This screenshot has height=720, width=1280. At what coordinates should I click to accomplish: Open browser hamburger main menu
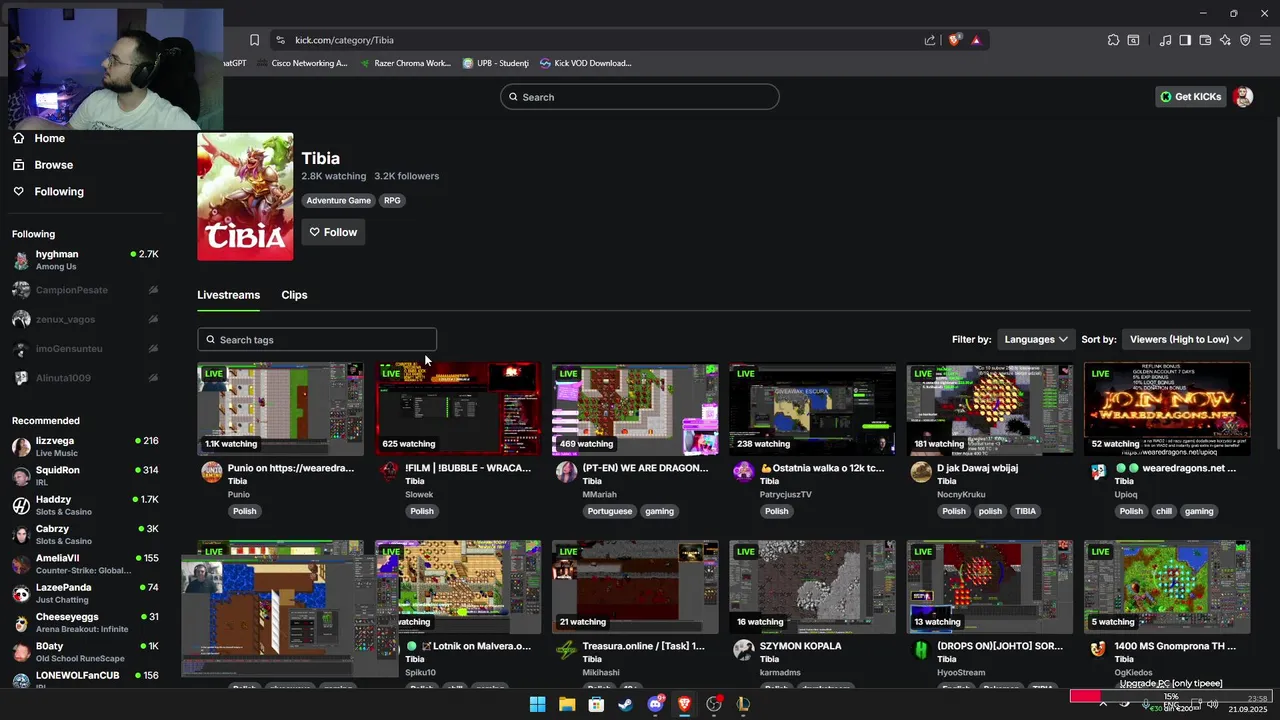(1265, 40)
